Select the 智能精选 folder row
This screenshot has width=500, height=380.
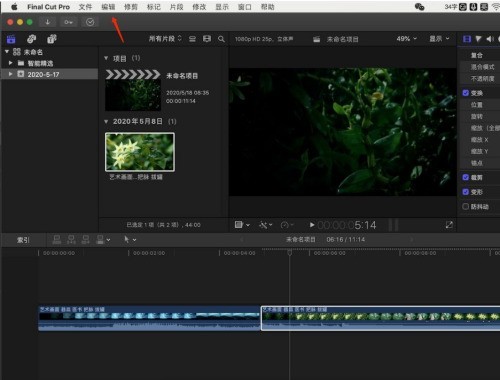tap(50, 63)
